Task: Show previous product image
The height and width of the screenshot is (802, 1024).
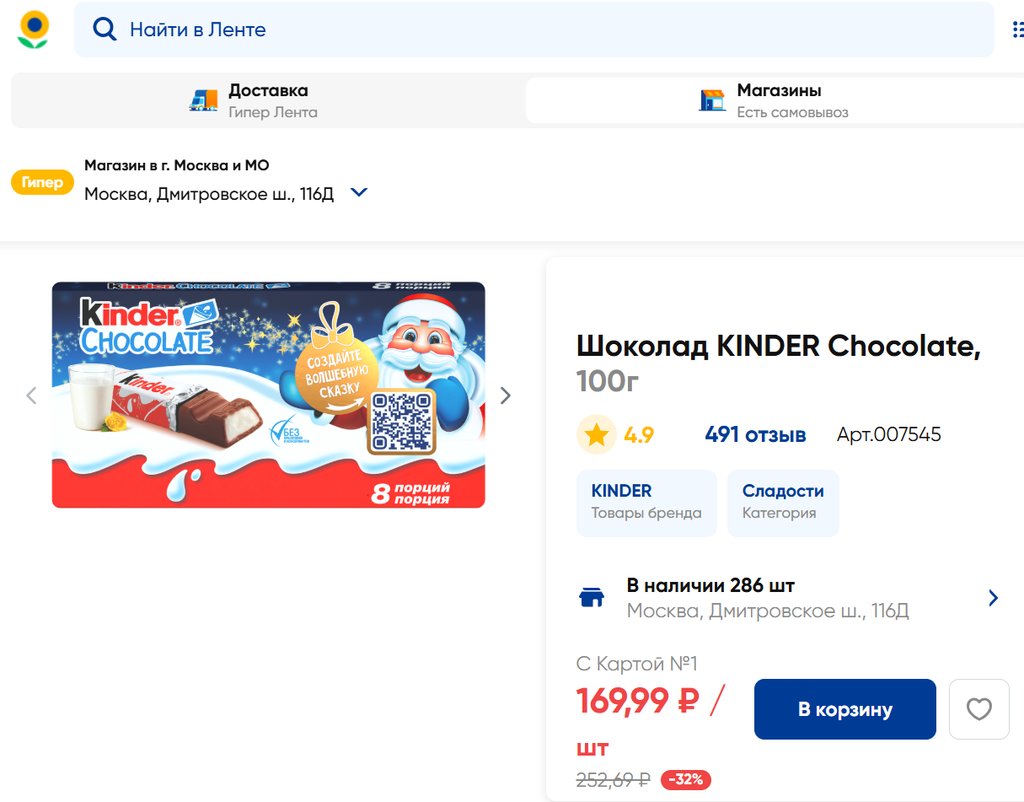Action: pyautogui.click(x=31, y=395)
